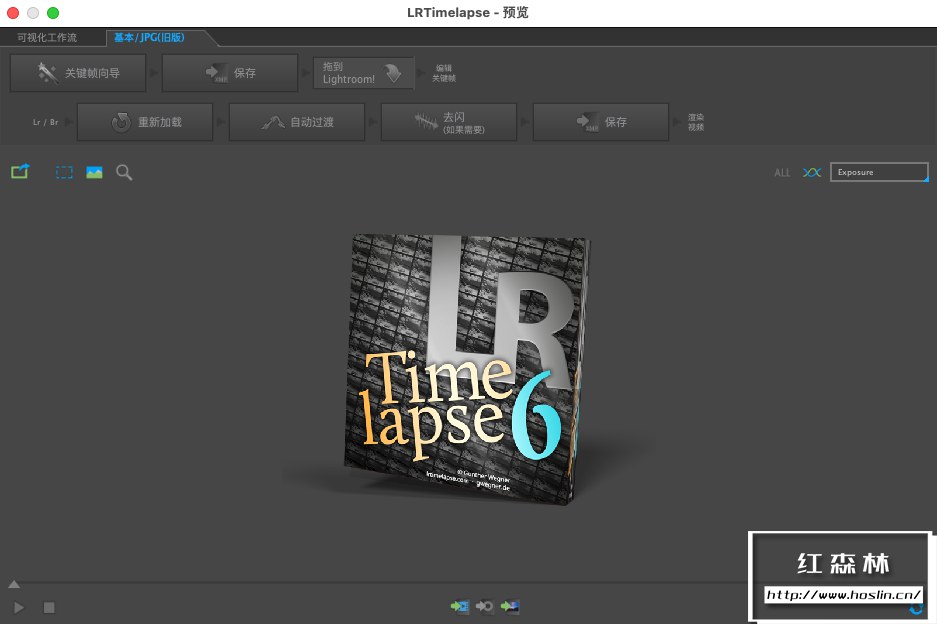
Task: Stop the preview playback
Action: [49, 607]
